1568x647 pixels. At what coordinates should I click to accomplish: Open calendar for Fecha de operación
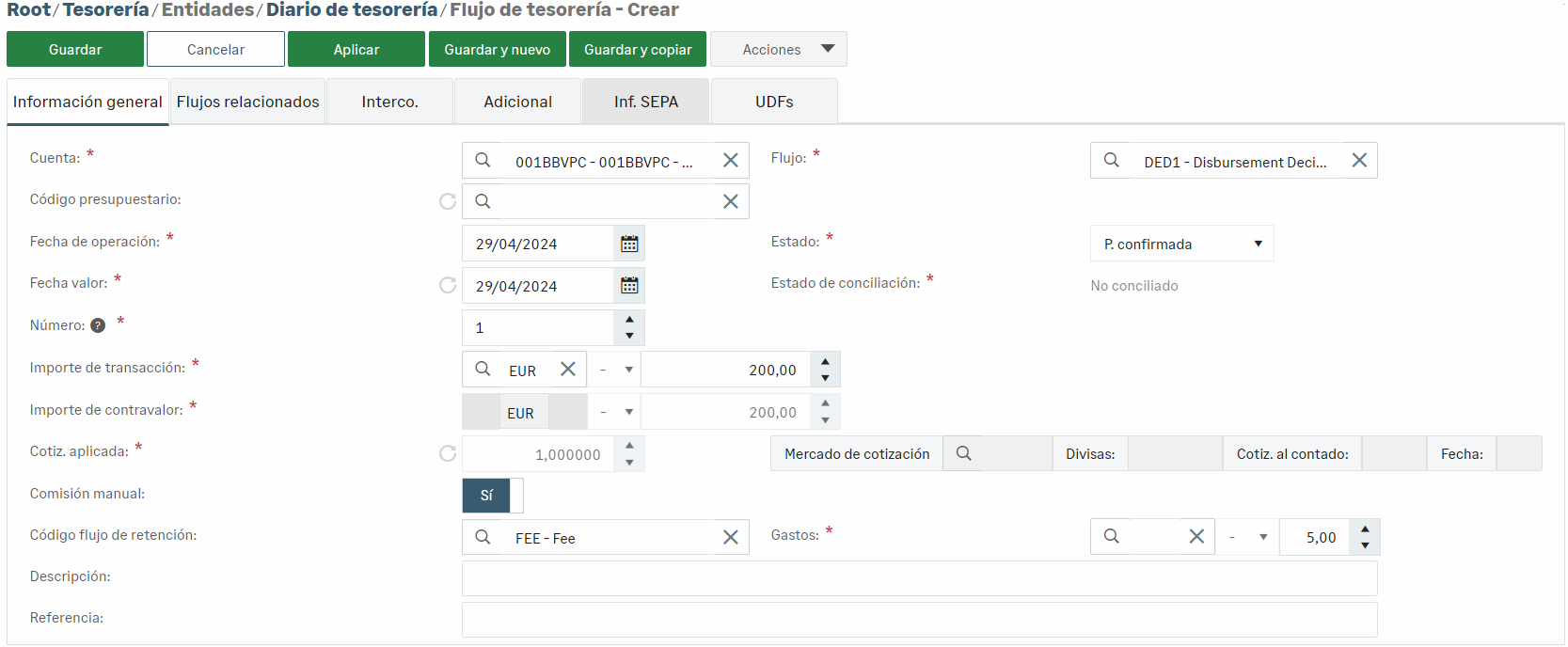pos(629,245)
